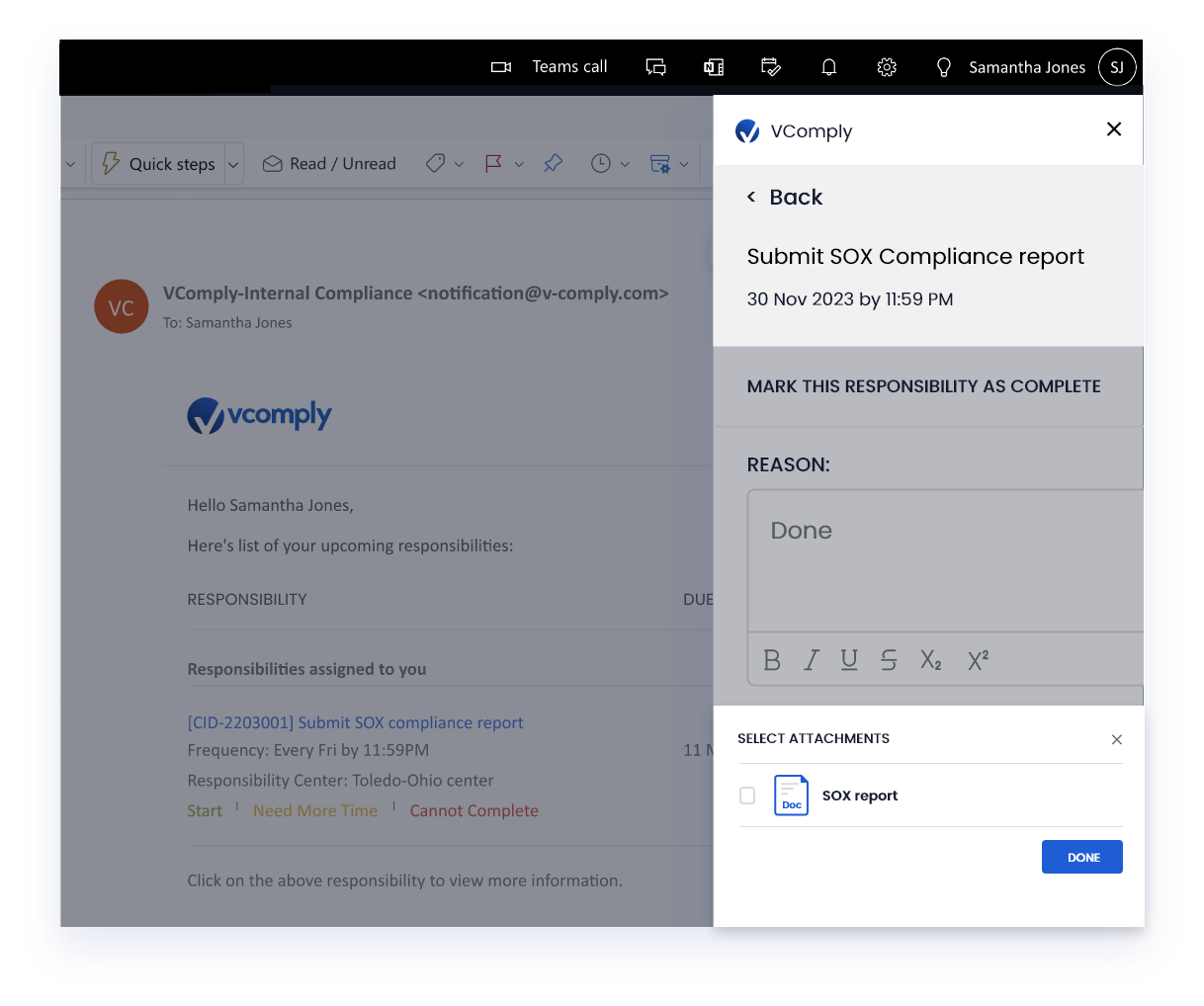
Task: Click the Quick steps lightning button
Action: [158, 164]
